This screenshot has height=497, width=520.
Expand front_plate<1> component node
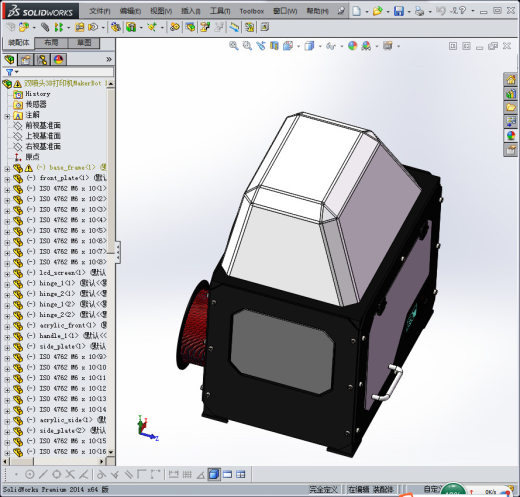click(x=7, y=179)
